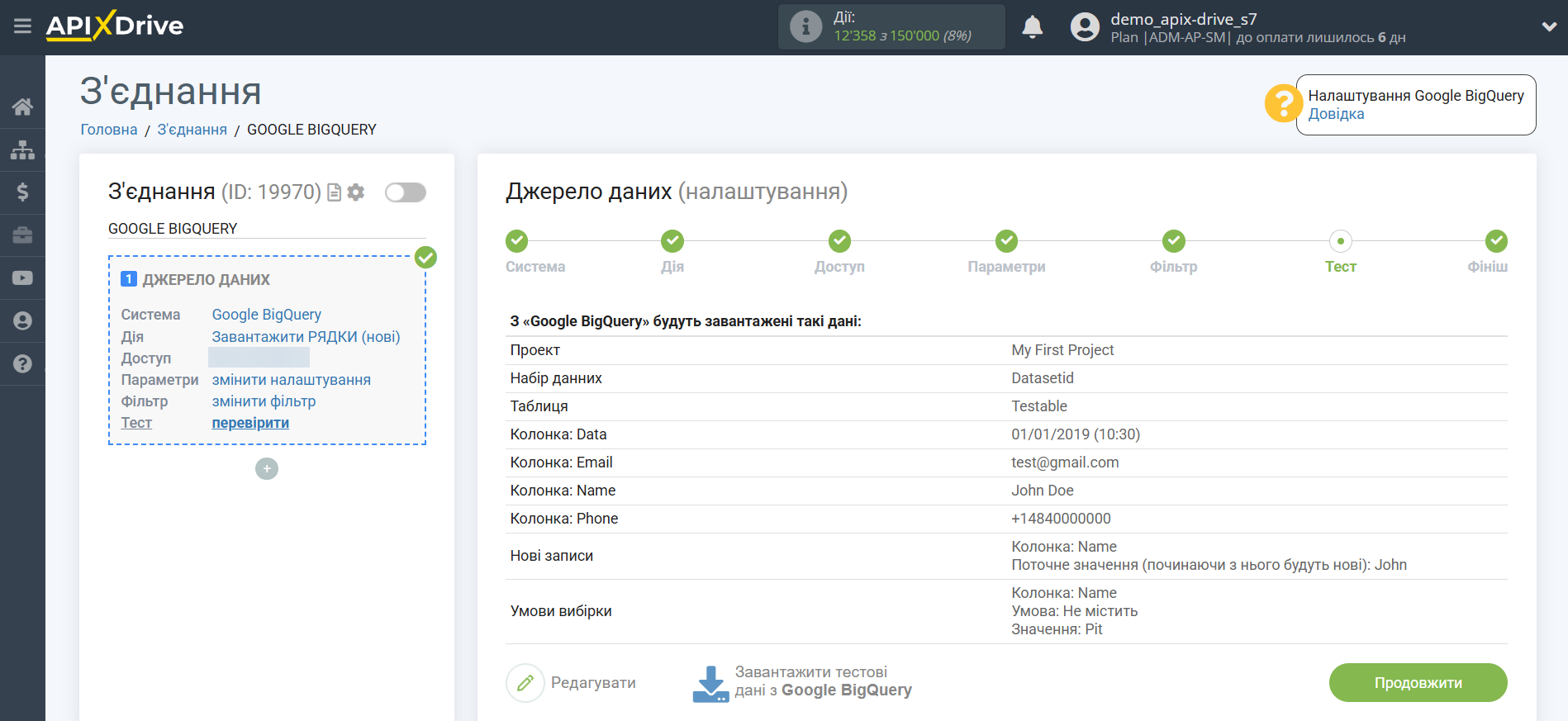Click the Умови вибірки row label
Viewport: 1568px width, 721px height.
tap(561, 611)
